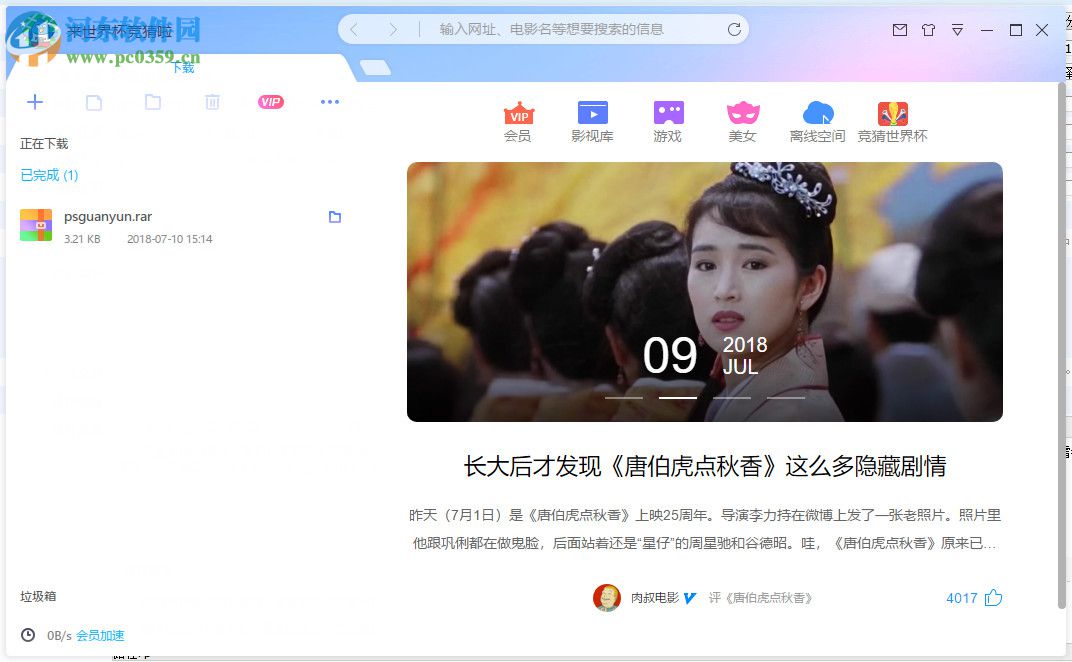
Task: Open containing folder of psguanyun.rar
Action: 335,216
